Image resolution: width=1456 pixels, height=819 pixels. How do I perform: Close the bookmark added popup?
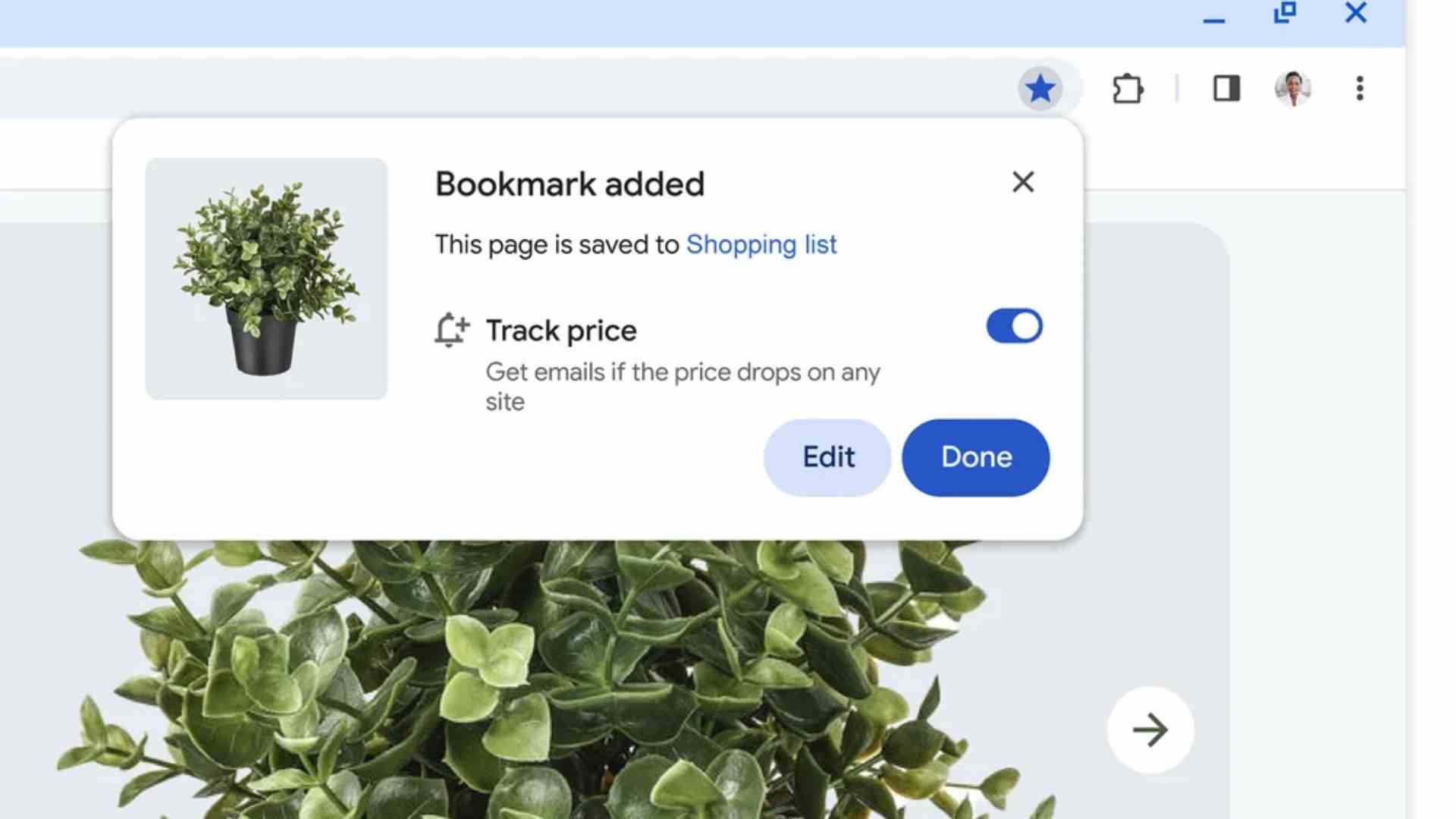click(x=1022, y=181)
